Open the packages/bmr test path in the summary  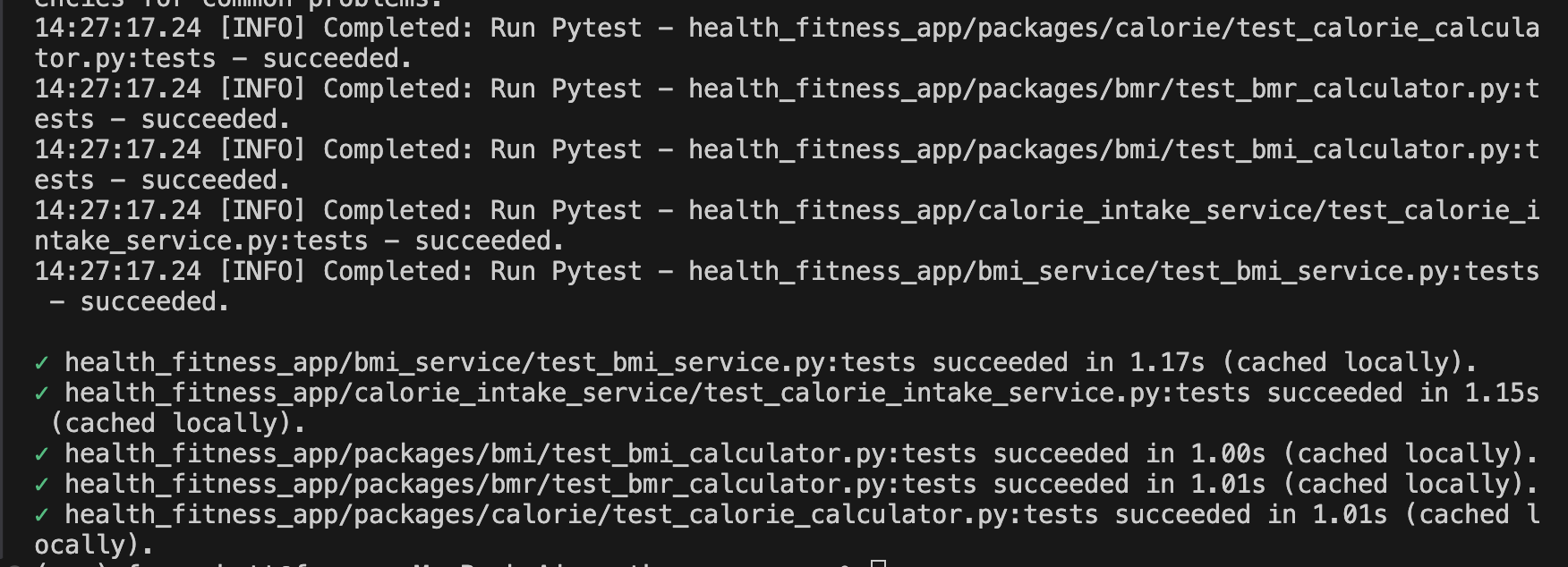tap(520, 485)
